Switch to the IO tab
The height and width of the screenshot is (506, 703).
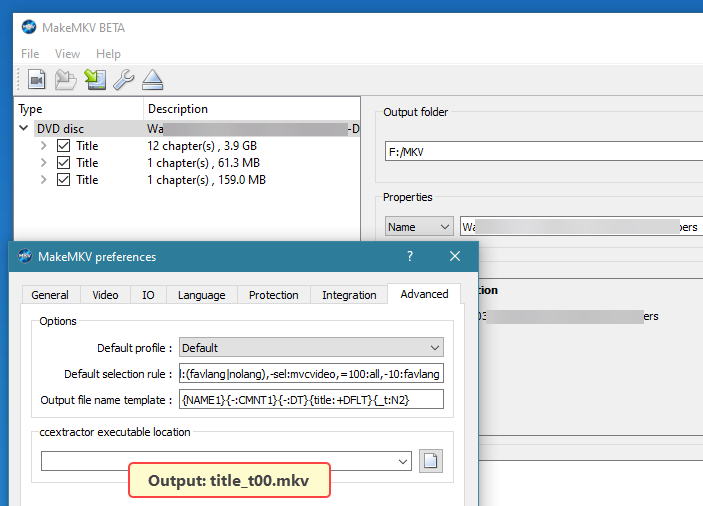pyautogui.click(x=148, y=295)
